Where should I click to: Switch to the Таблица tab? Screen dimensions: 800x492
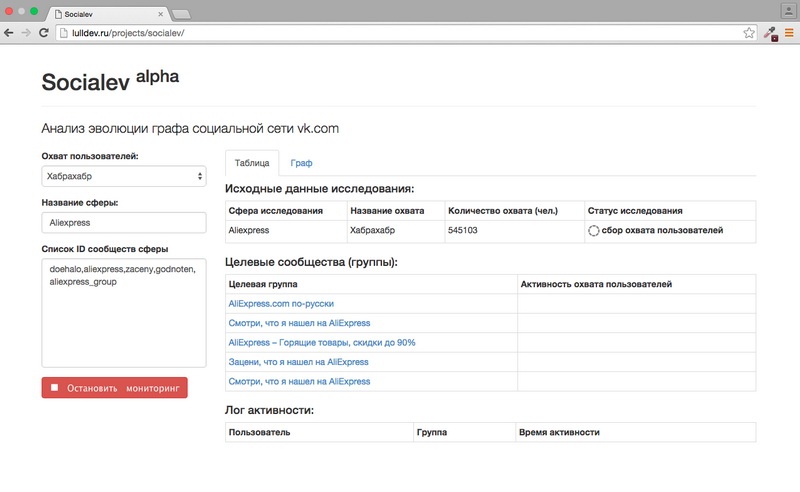click(252, 163)
